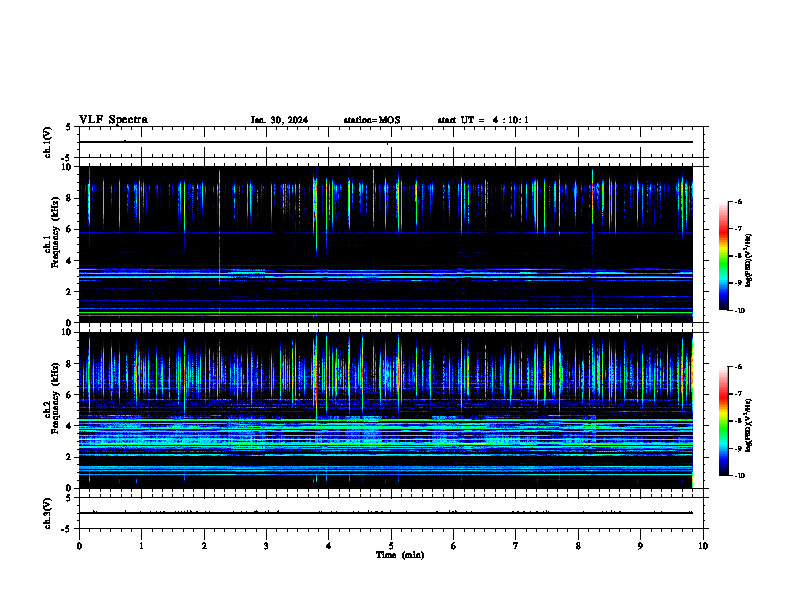This screenshot has height=612, width=792.
Task: Select the date "Jan. 30, 2024"
Action: (279, 120)
